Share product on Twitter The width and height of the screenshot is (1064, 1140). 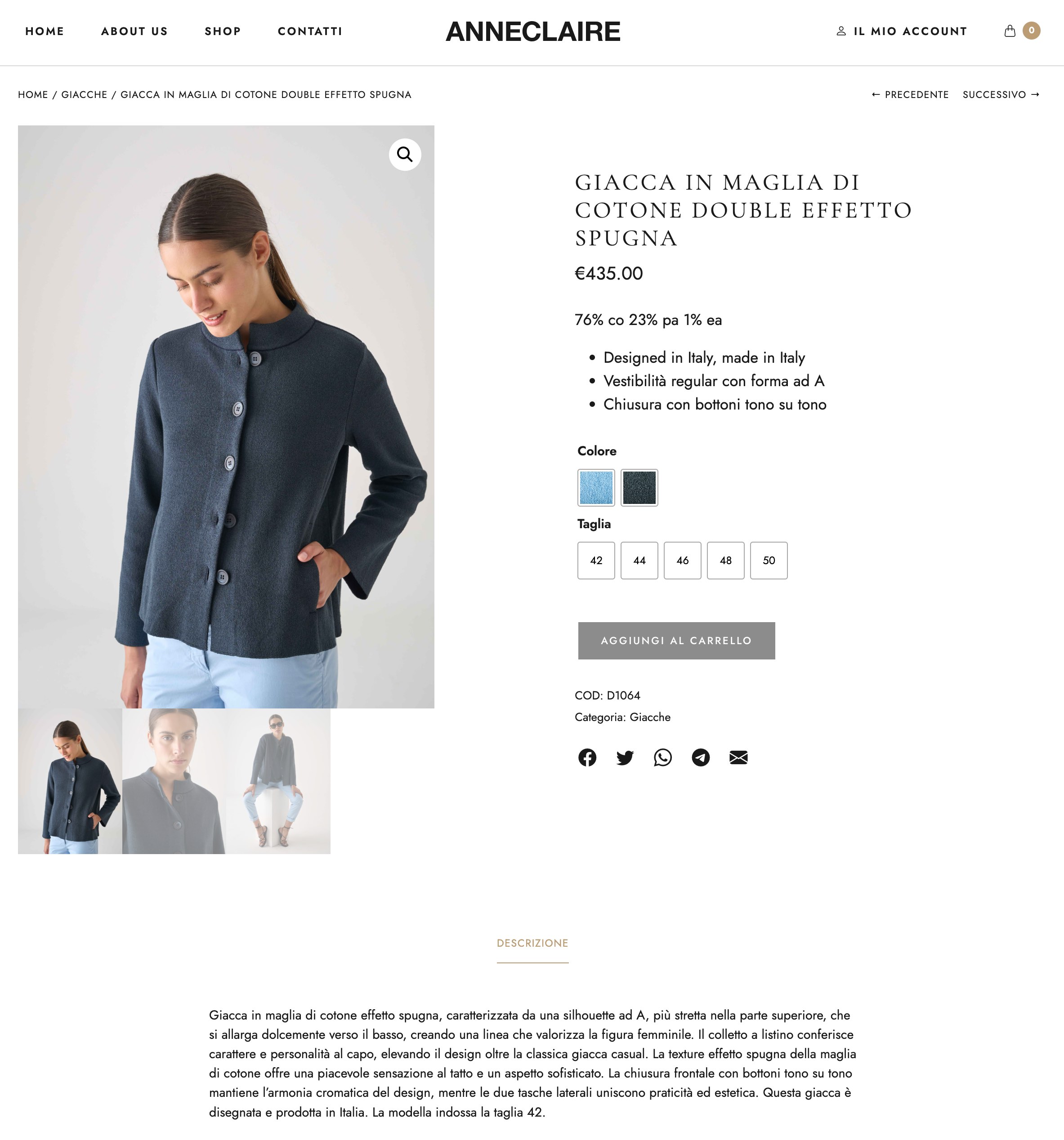625,757
